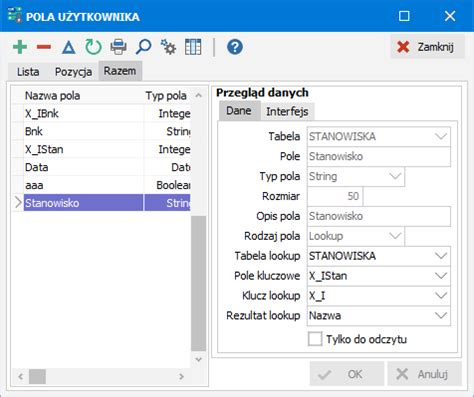This screenshot has height=397, width=474.
Task: Open the Typ pola dropdown
Action: point(395,176)
